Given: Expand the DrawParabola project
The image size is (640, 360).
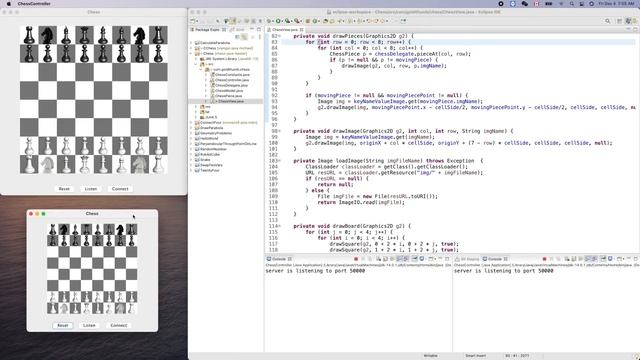Looking at the screenshot, I should click(x=191, y=128).
